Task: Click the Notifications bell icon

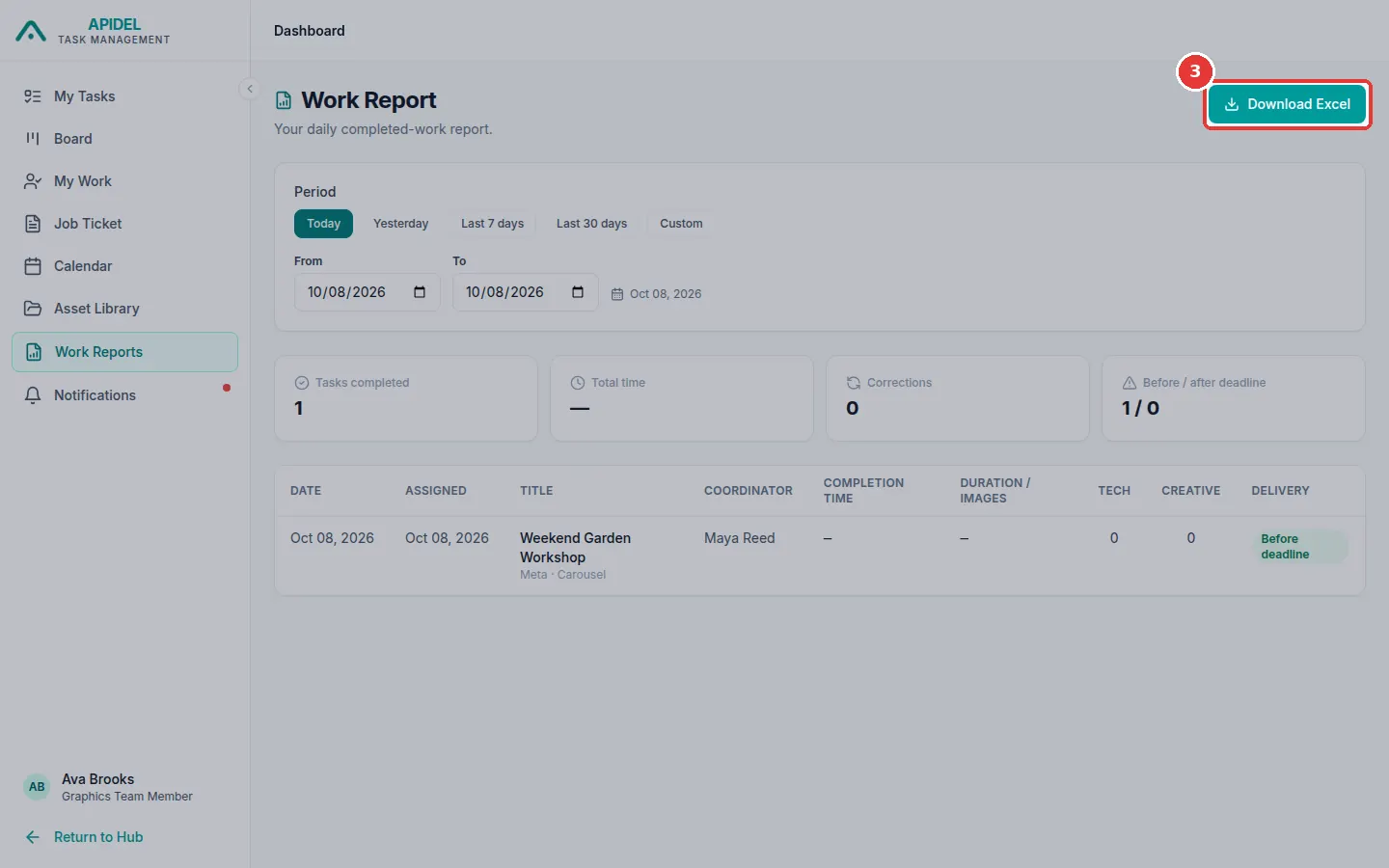Action: [x=33, y=395]
